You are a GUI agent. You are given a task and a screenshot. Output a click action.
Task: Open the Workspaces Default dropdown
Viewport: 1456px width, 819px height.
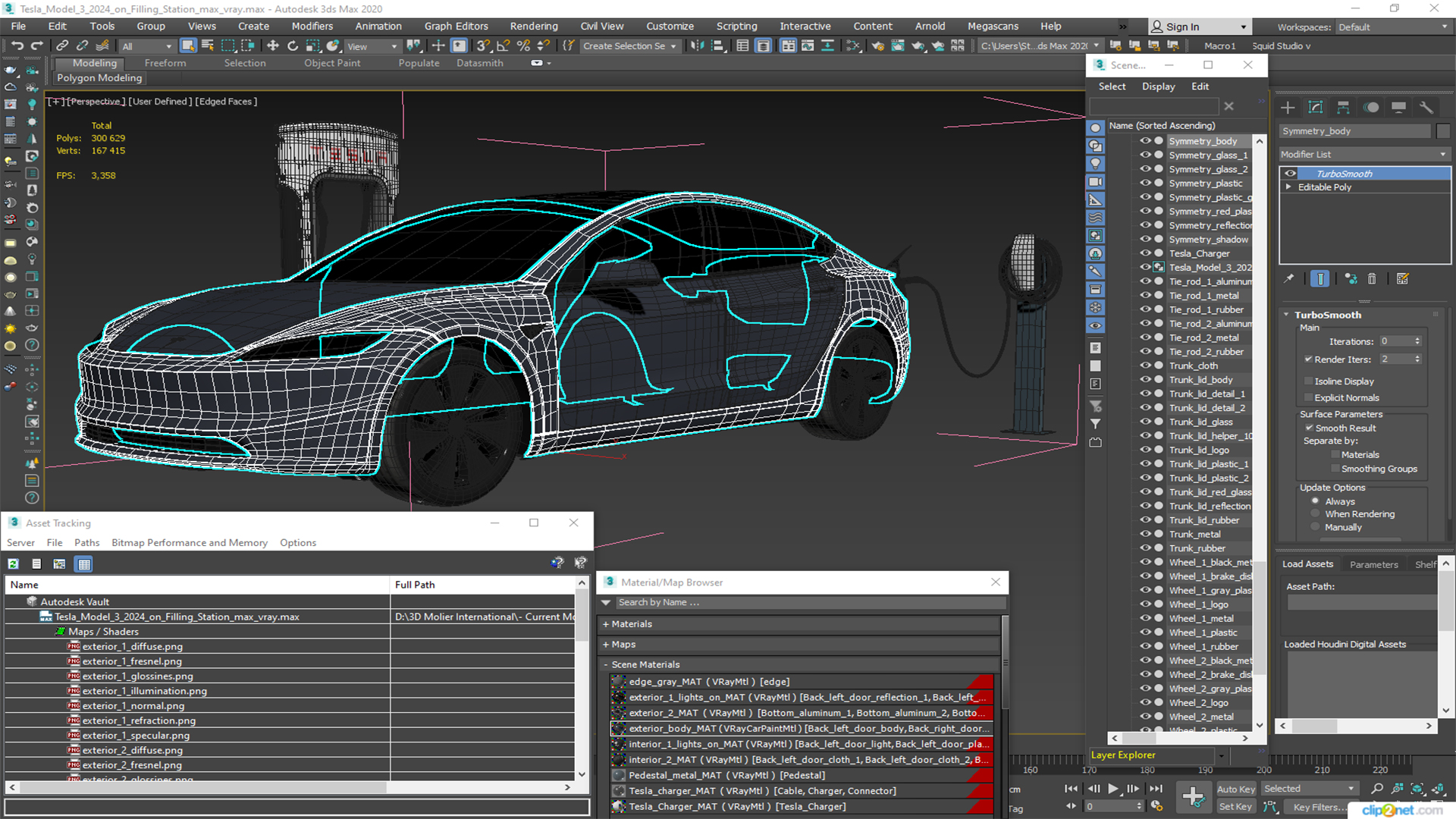pyautogui.click(x=1392, y=27)
